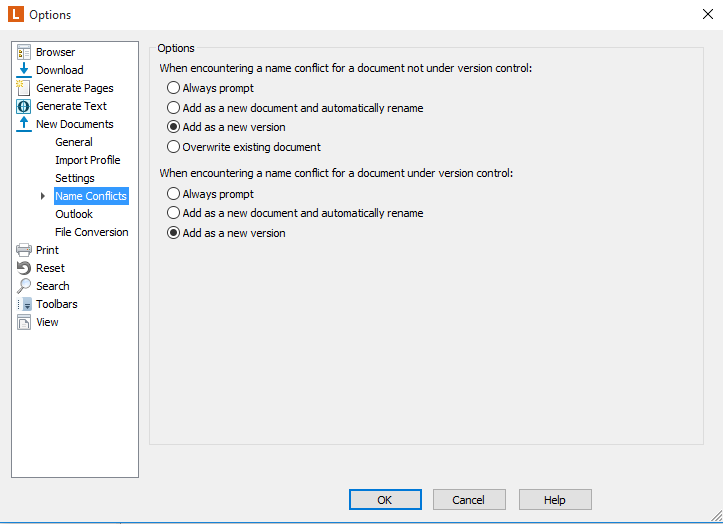Open the Search options category
The width and height of the screenshot is (723, 524).
53,286
